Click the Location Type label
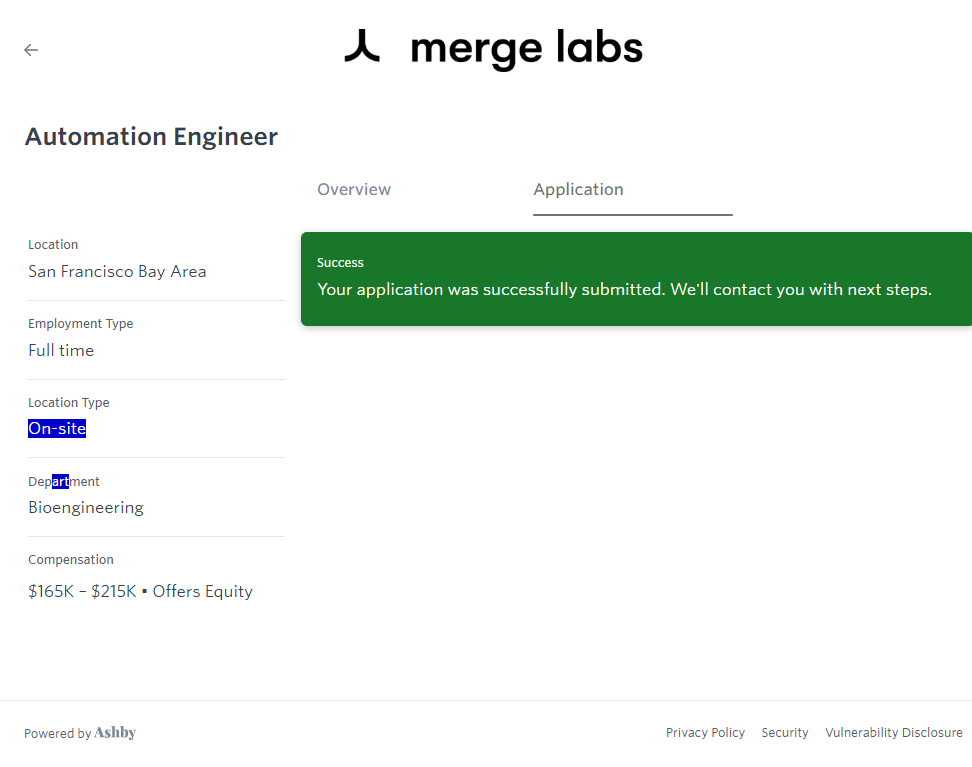 pyautogui.click(x=69, y=403)
